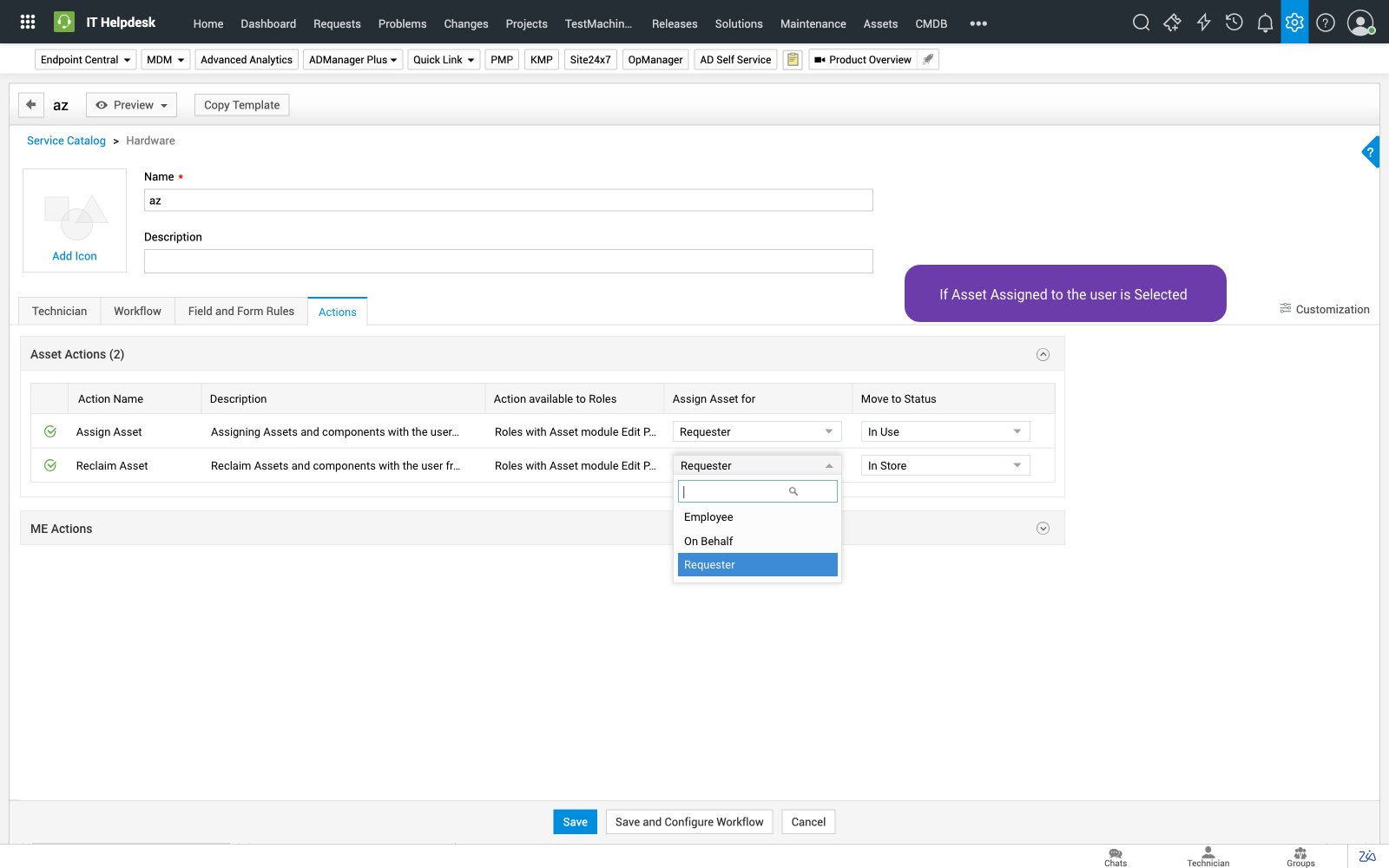Switch to Field and Form Rules tab
1389x868 pixels.
coord(241,311)
